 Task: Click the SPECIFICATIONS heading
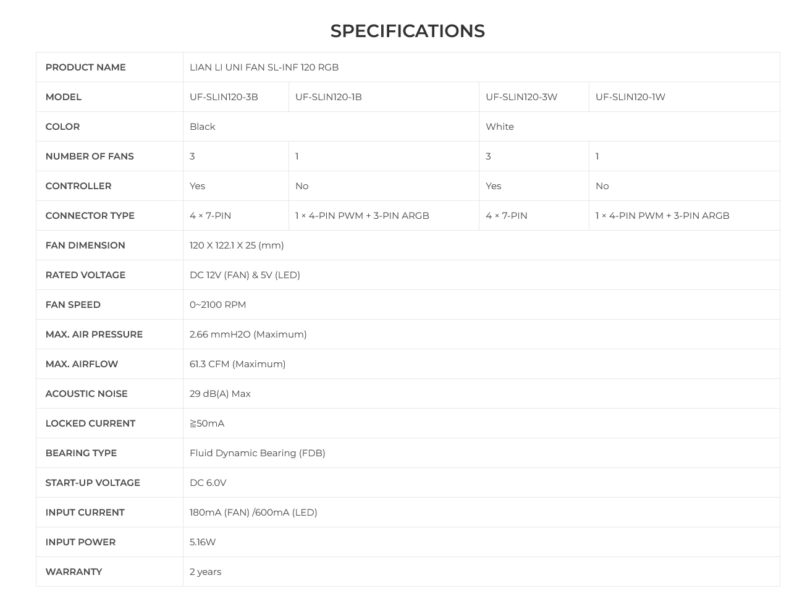click(407, 31)
